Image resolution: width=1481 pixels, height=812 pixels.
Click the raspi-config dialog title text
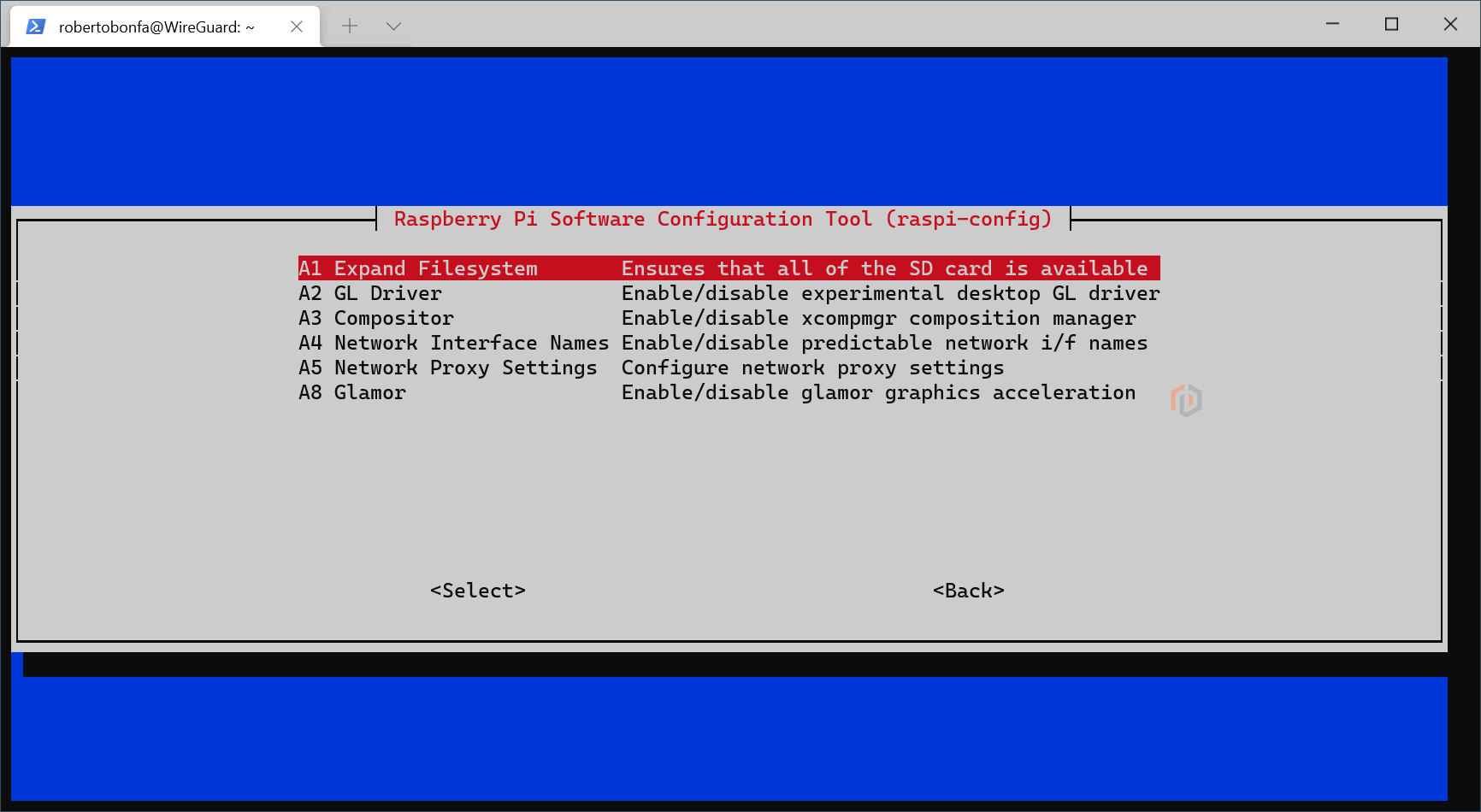[x=723, y=219]
